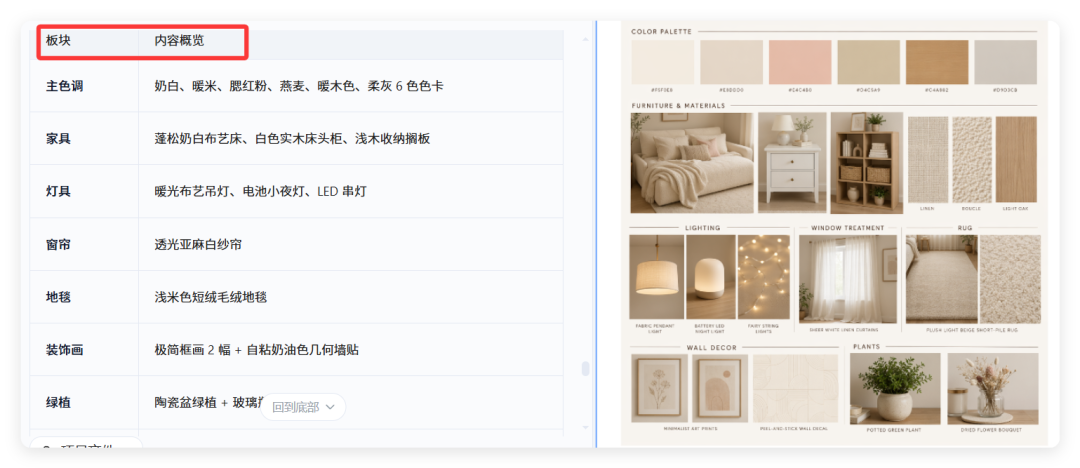Click the 回到底部 button

point(303,407)
